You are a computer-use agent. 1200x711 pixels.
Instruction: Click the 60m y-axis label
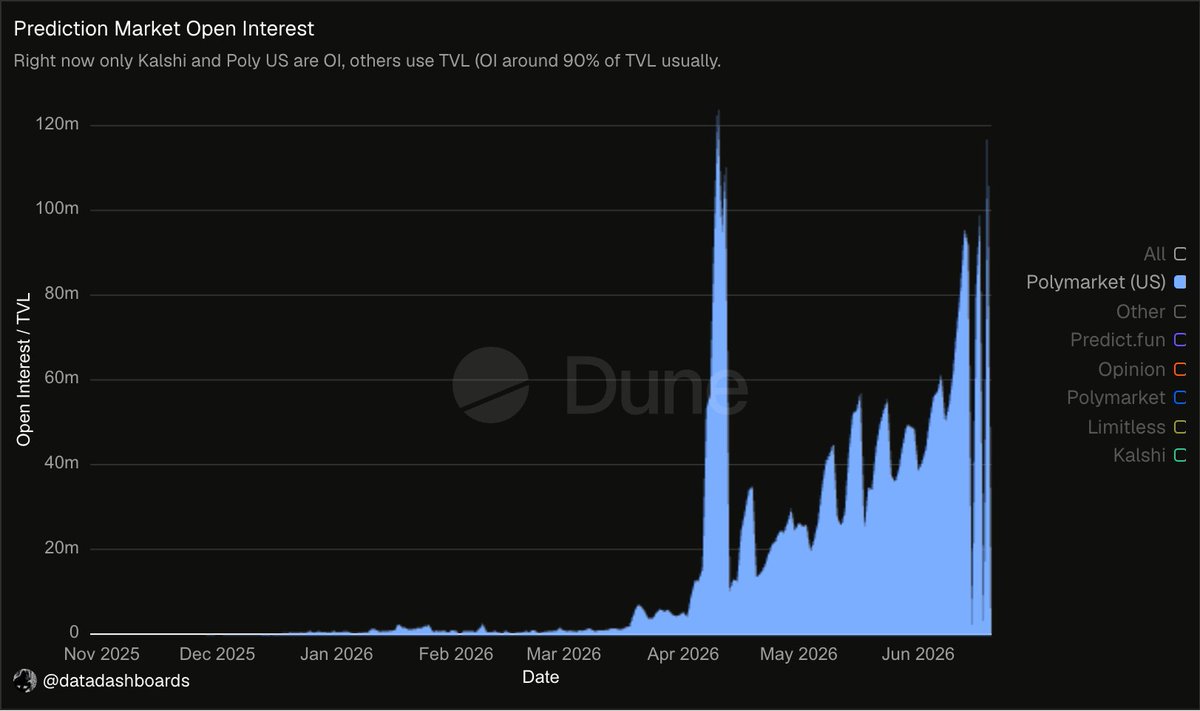click(x=61, y=379)
